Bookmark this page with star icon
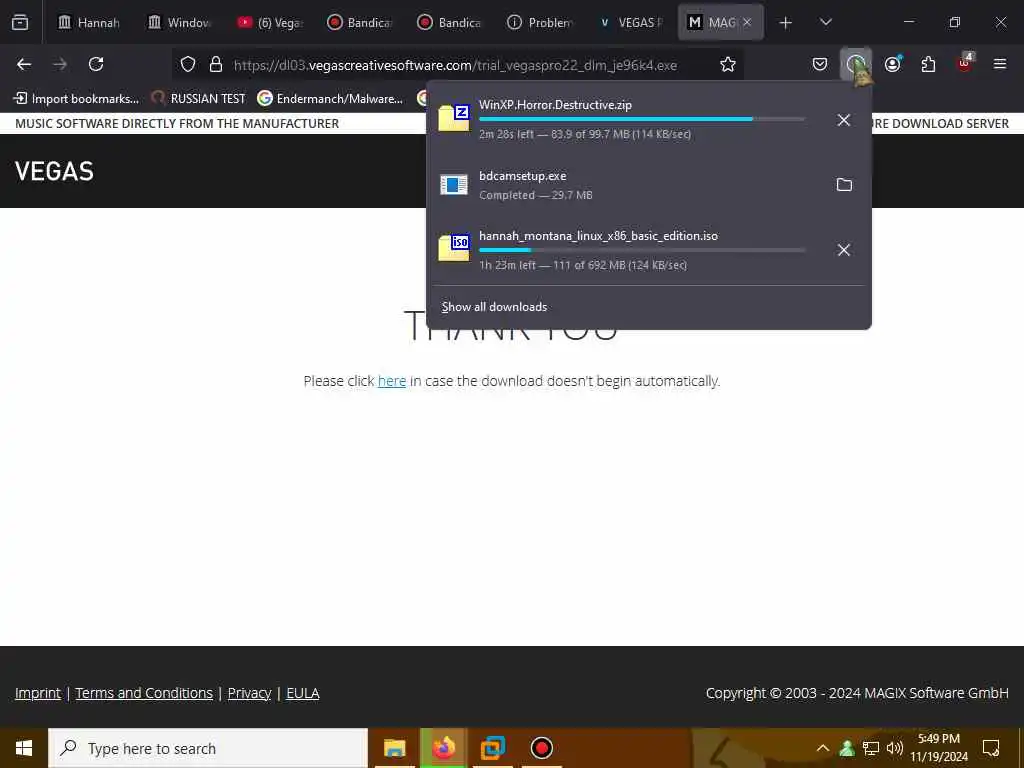This screenshot has height=768, width=1024. coord(728,64)
